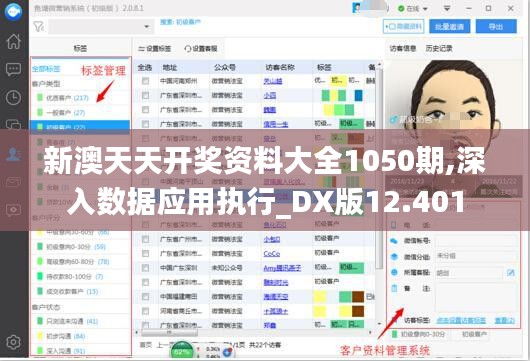Click the brown tag swatch in 海阔天空 row
The width and height of the screenshot is (530, 361).
[x=358, y=297]
